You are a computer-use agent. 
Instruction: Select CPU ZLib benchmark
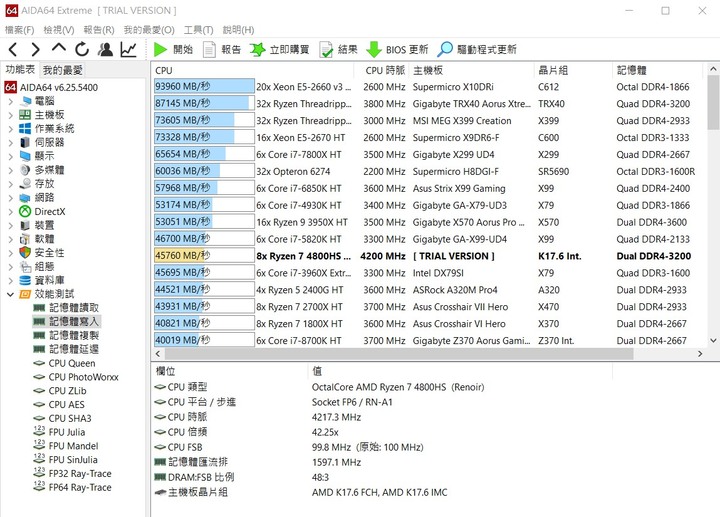(x=60, y=391)
